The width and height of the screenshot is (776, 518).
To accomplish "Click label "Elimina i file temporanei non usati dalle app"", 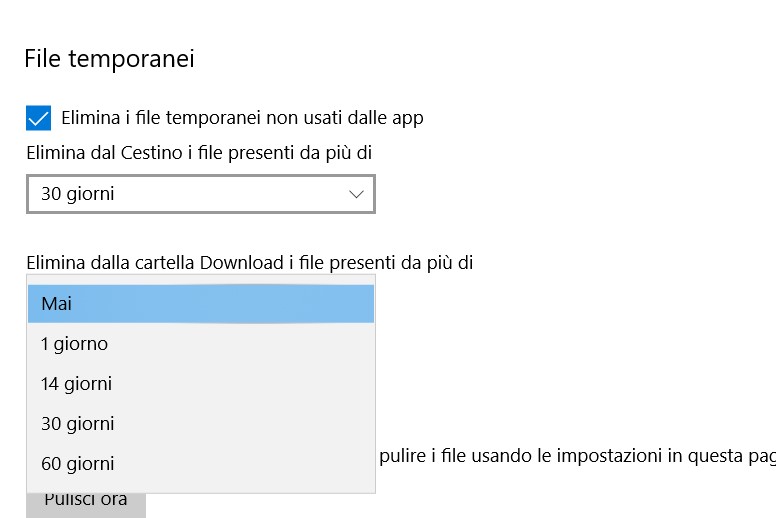I will 242,118.
